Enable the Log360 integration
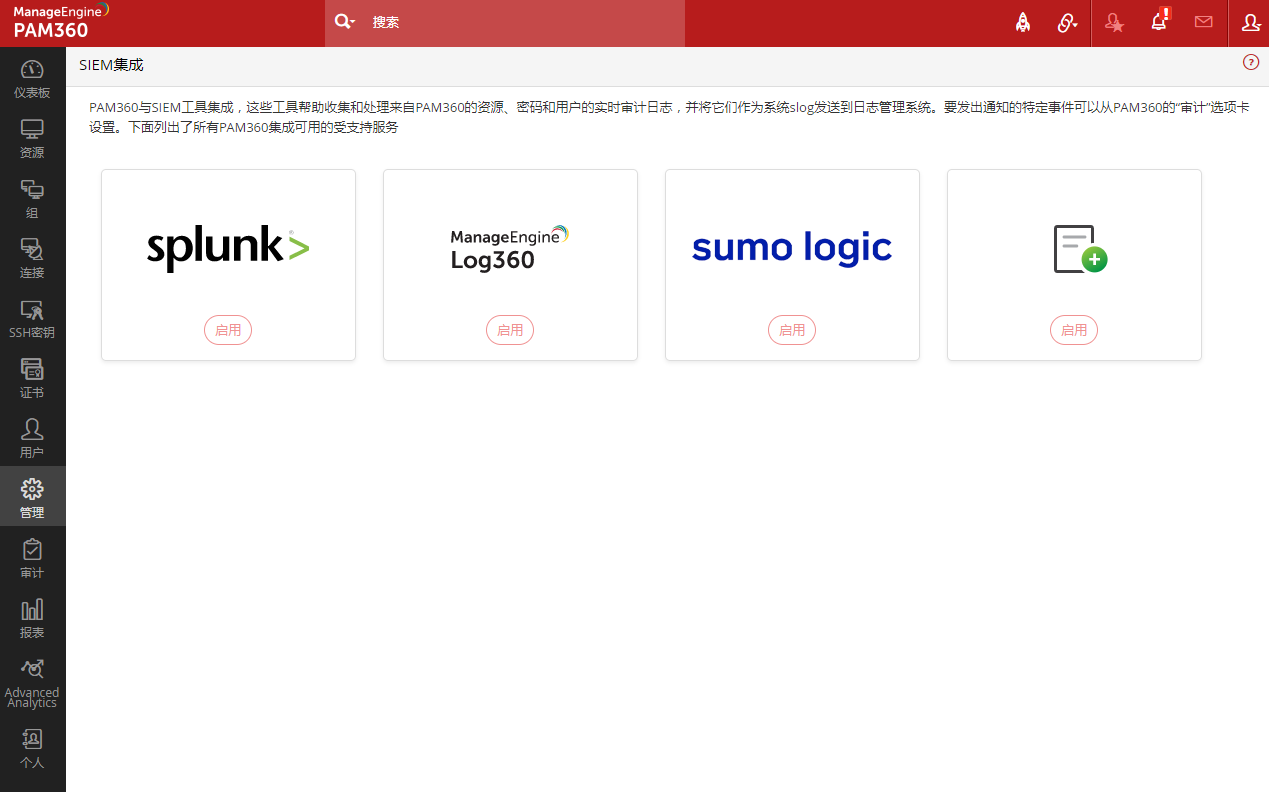The height and width of the screenshot is (792, 1269). pos(510,330)
